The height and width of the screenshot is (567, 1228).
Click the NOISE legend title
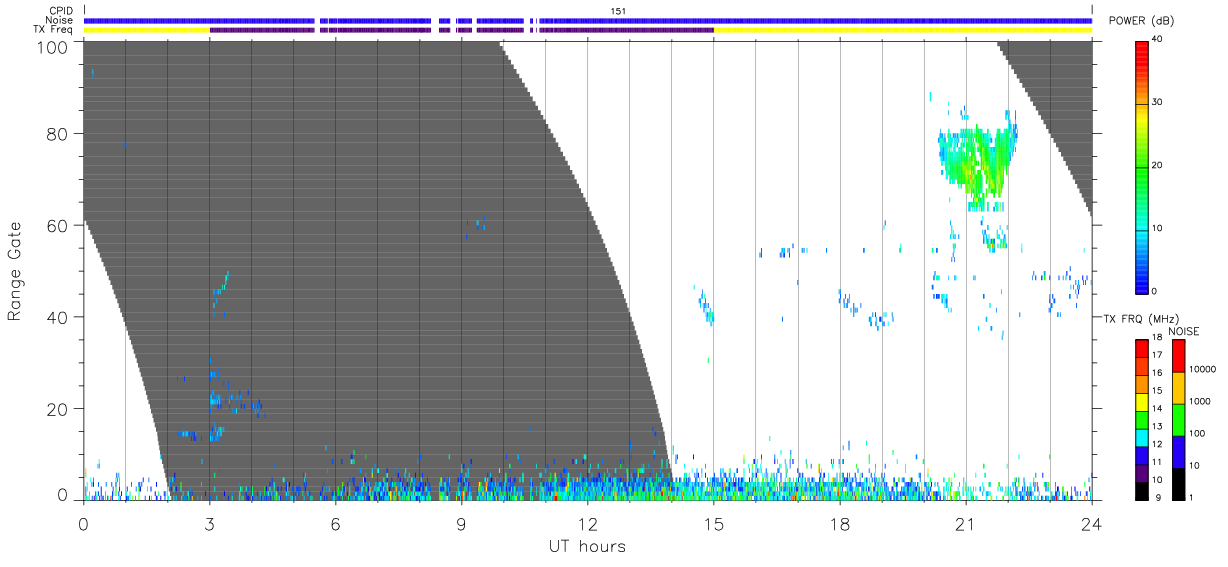[1183, 331]
